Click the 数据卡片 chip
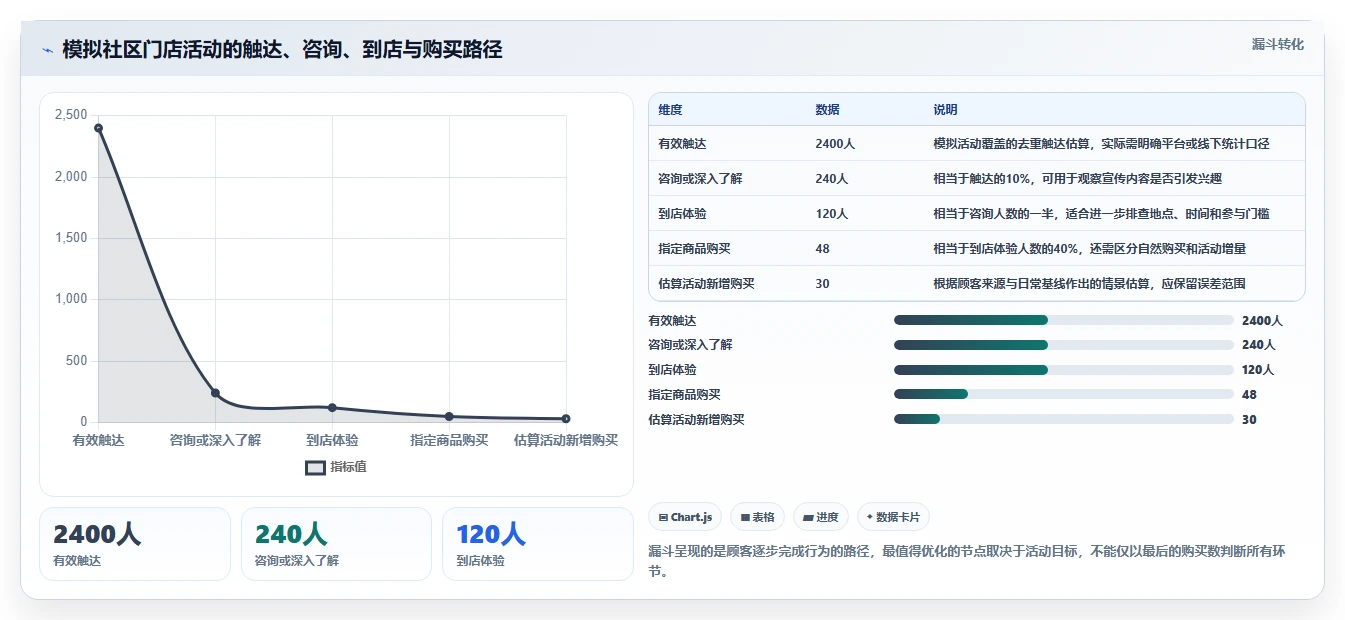 tap(893, 517)
